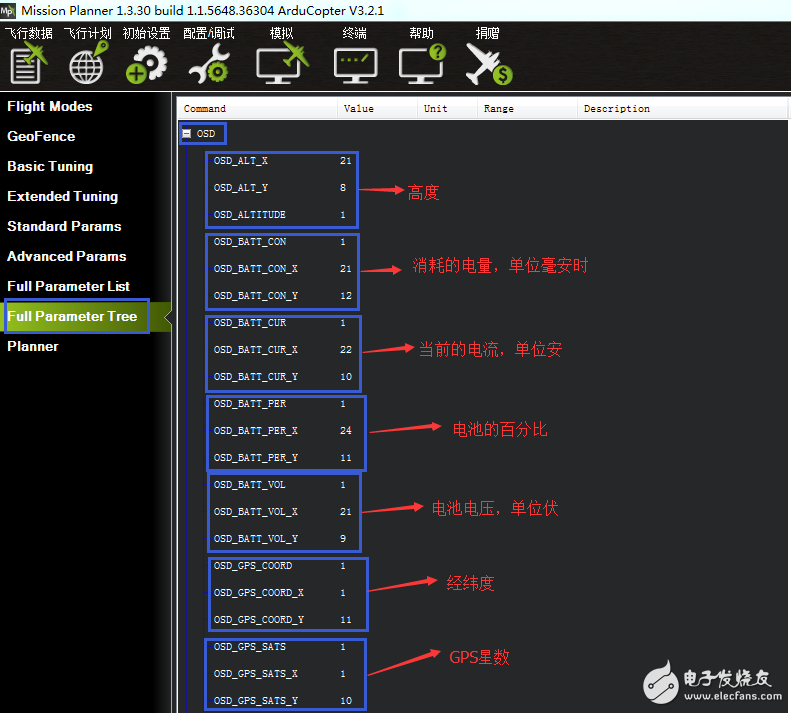Click the Unit column header

[x=447, y=108]
